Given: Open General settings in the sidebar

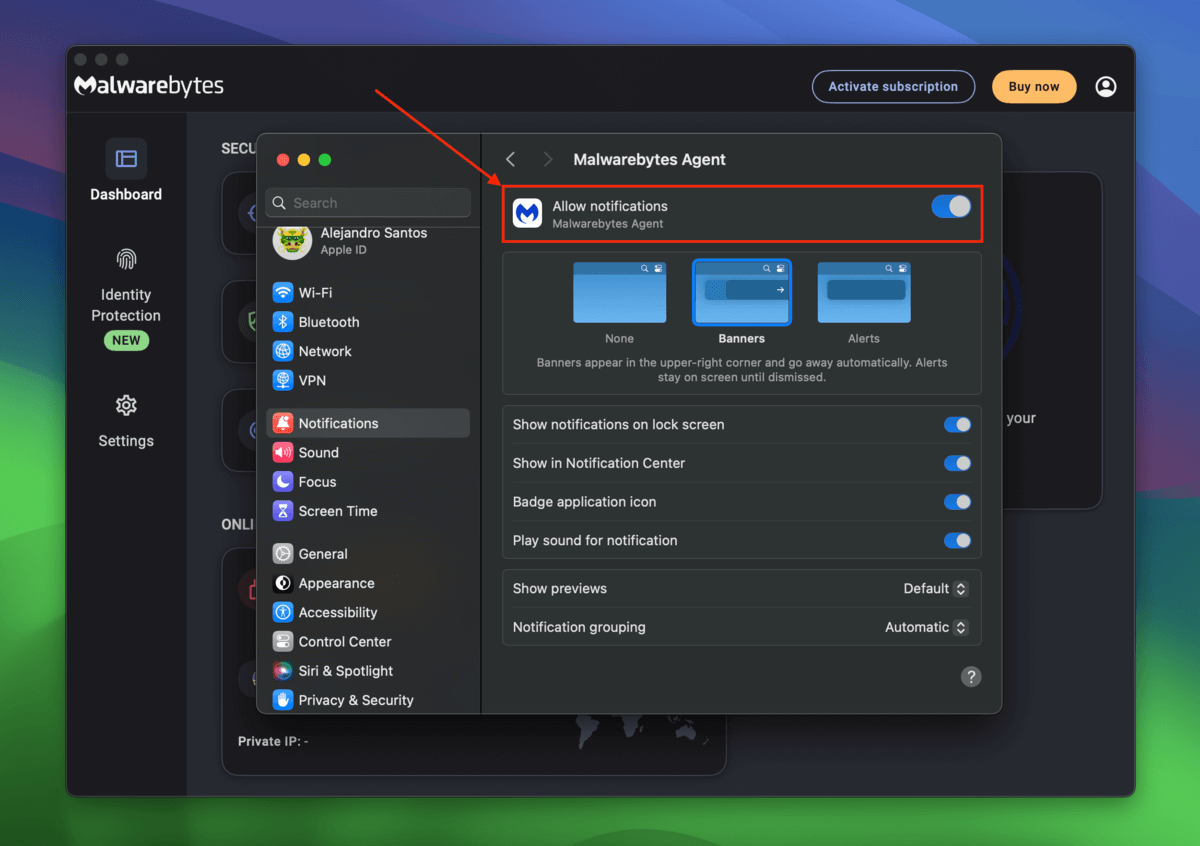Looking at the screenshot, I should [368, 553].
